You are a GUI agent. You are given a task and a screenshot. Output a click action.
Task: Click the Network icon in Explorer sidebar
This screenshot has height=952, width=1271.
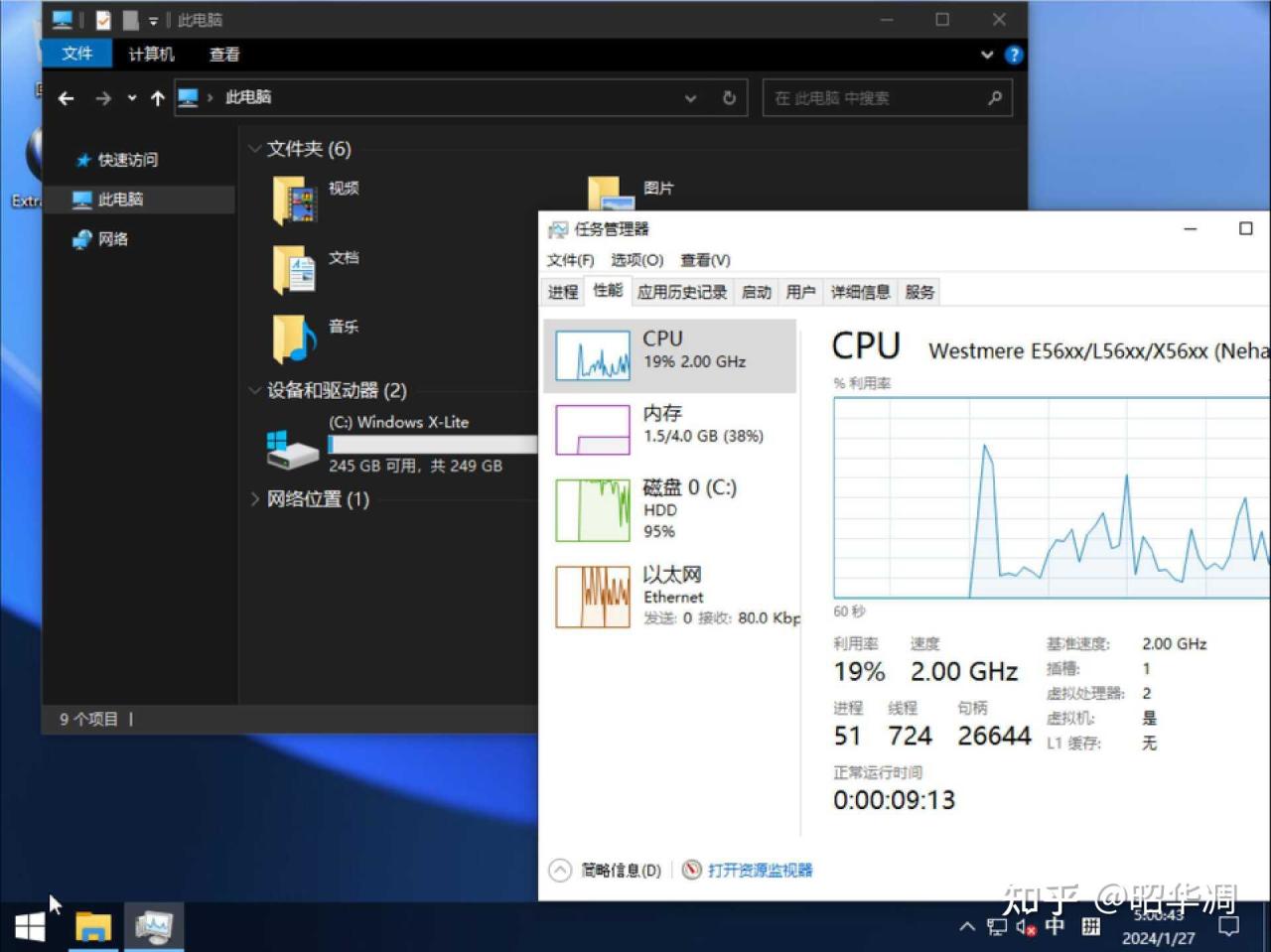click(82, 239)
